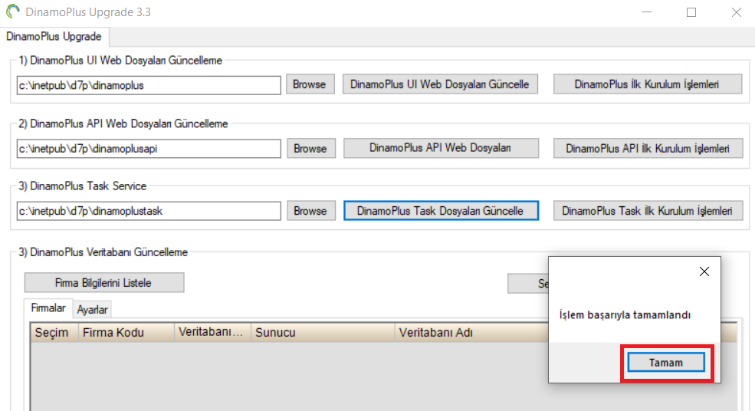755x411 pixels.
Task: Browse for the UI web files folder
Action: click(x=310, y=84)
